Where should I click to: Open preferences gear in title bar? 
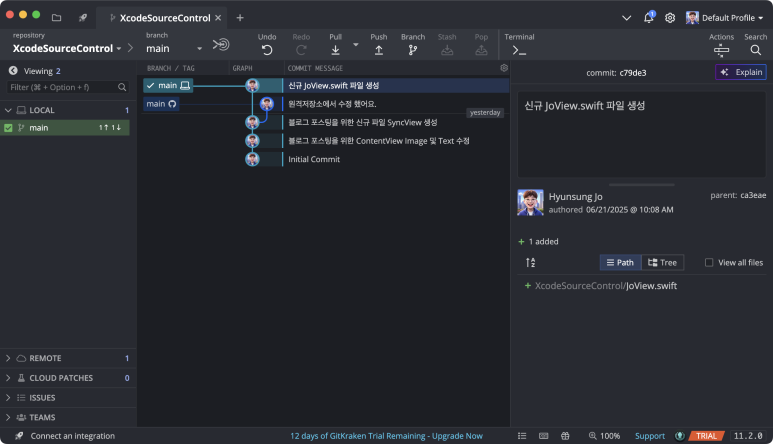click(x=670, y=18)
